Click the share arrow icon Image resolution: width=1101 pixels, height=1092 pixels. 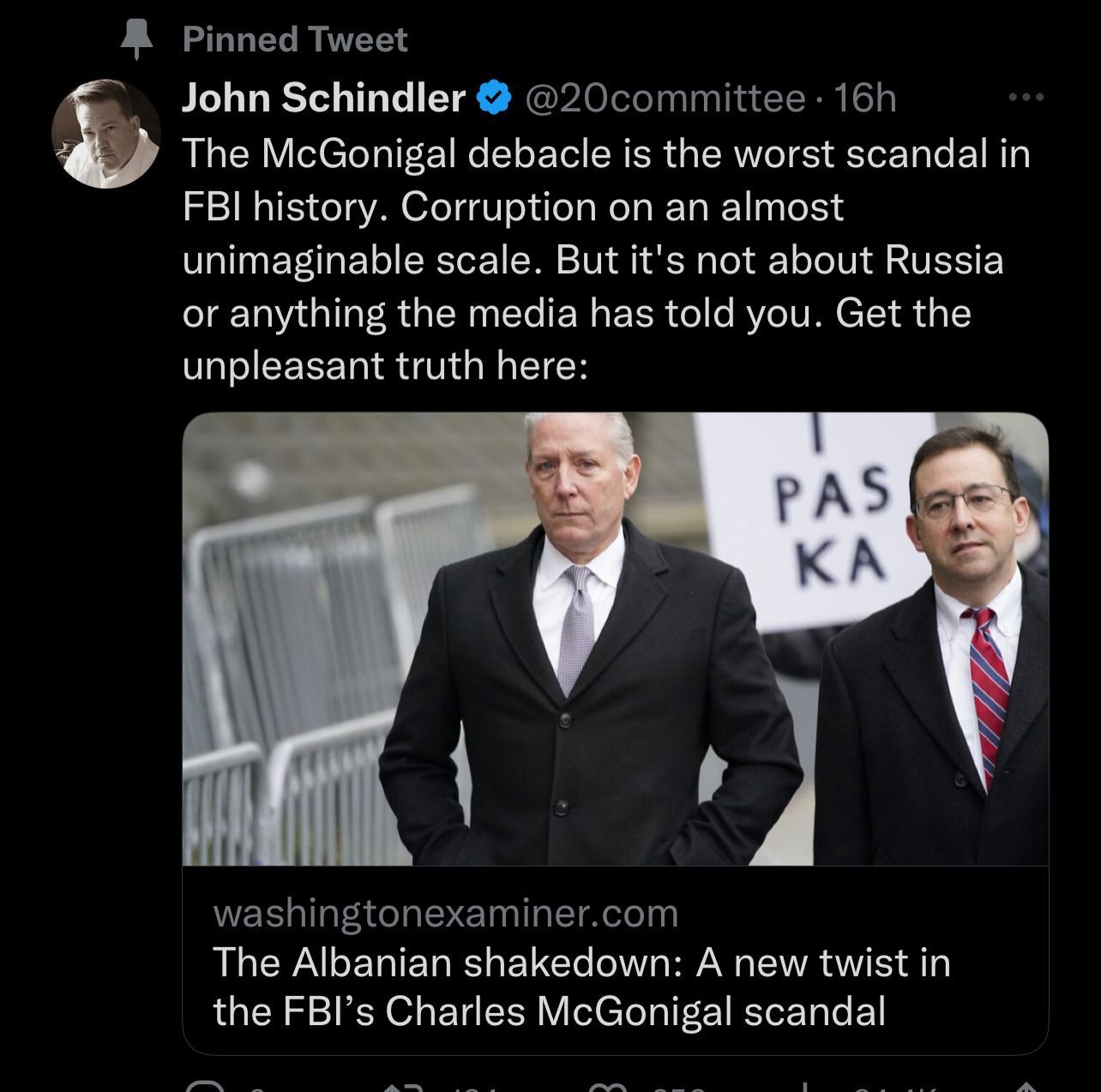(1019, 1087)
